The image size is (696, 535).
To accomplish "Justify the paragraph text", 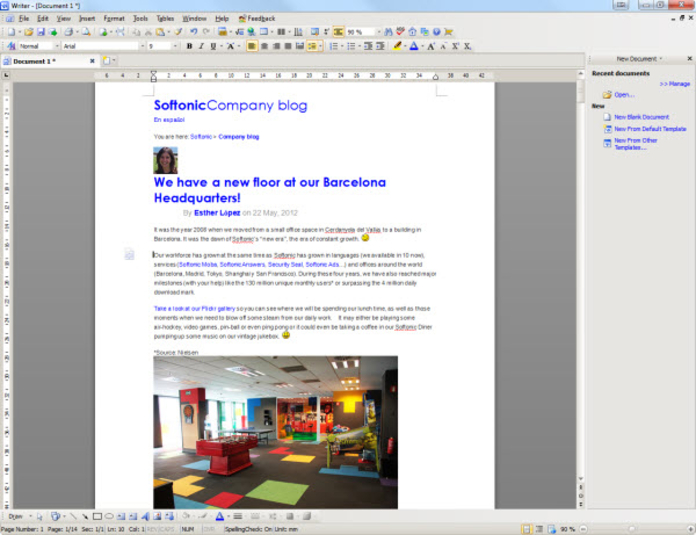I will (288, 46).
